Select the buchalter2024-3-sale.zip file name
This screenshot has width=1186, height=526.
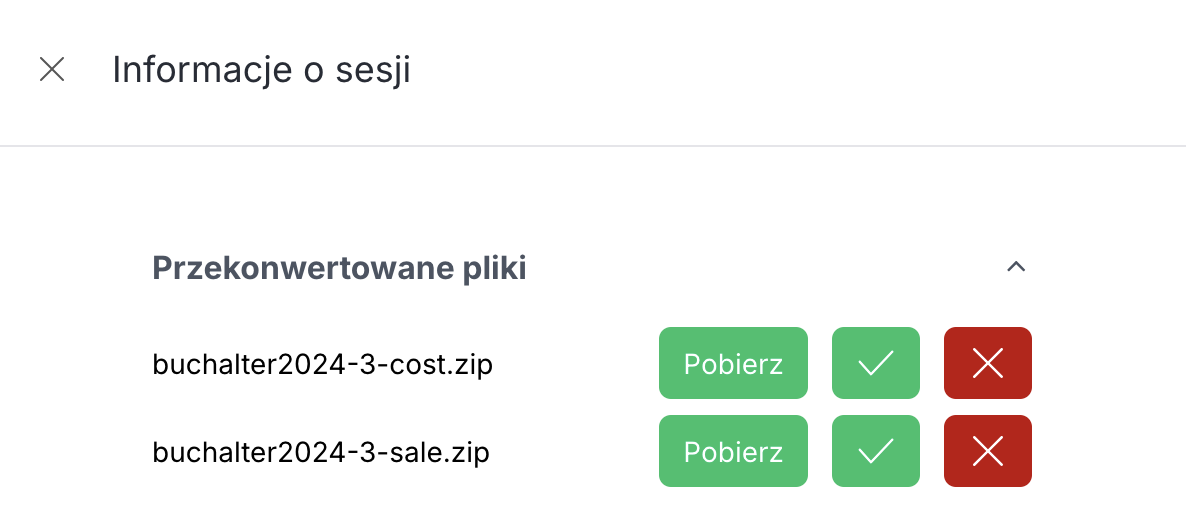320,453
